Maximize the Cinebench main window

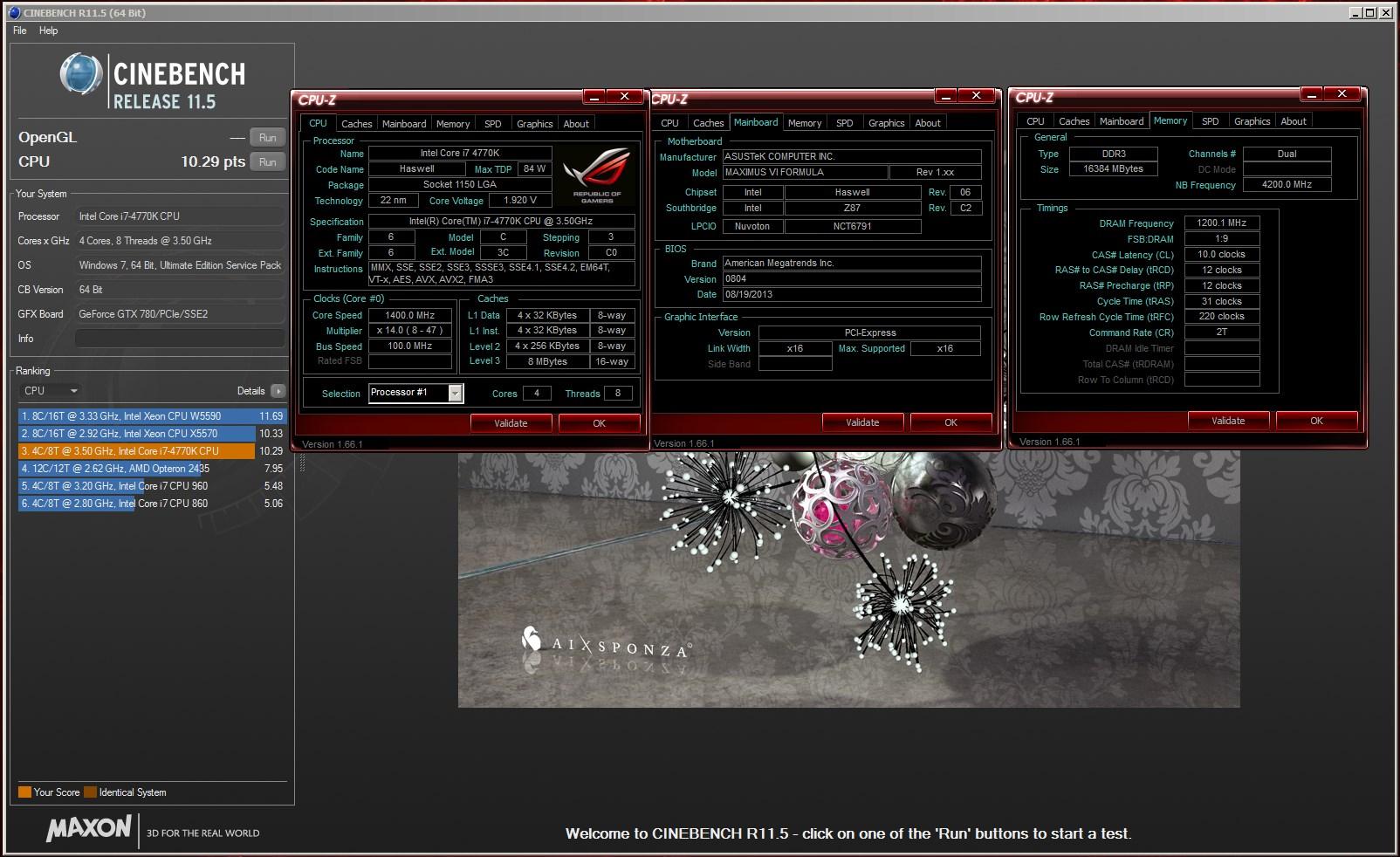[x=1369, y=12]
